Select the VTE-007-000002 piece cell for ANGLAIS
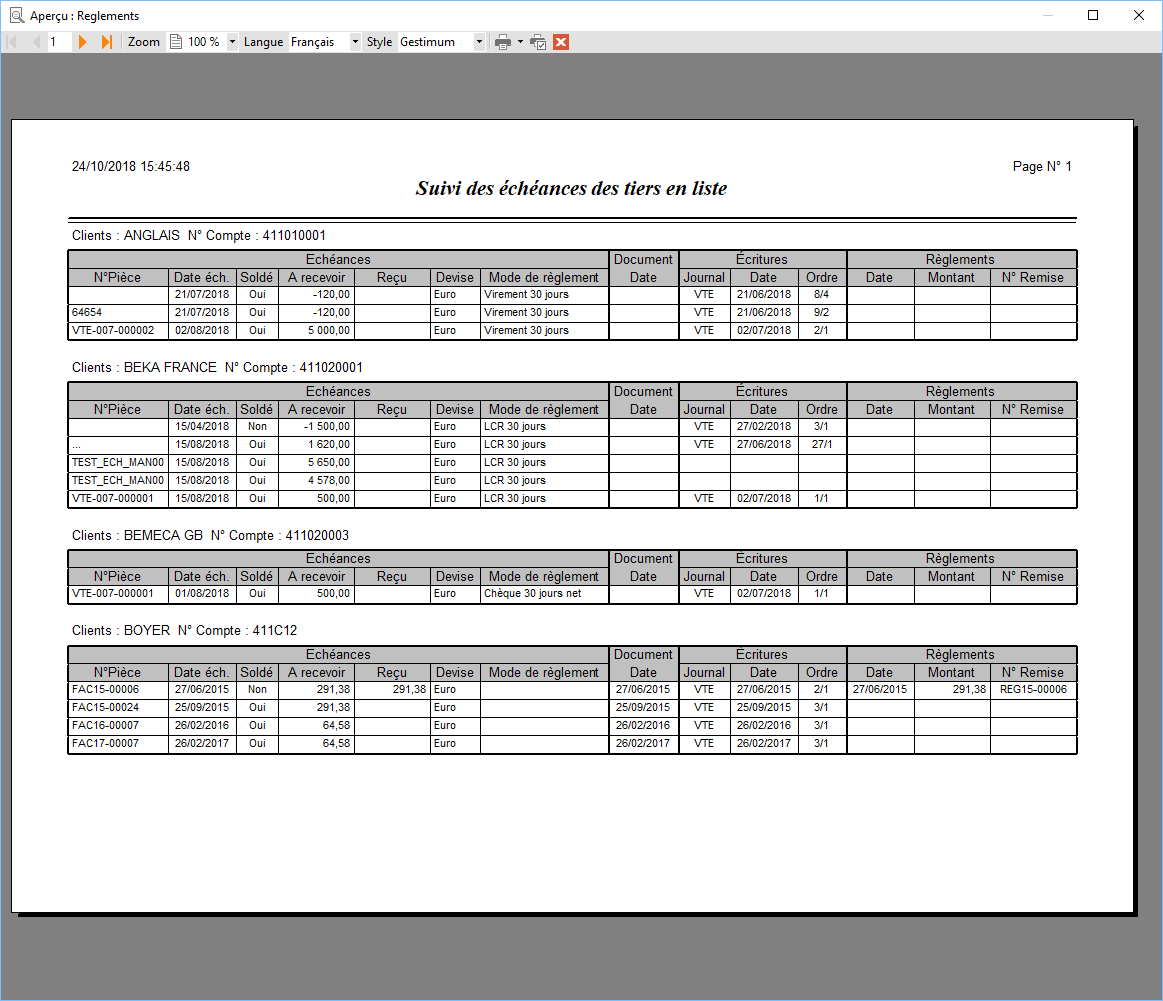 click(119, 331)
